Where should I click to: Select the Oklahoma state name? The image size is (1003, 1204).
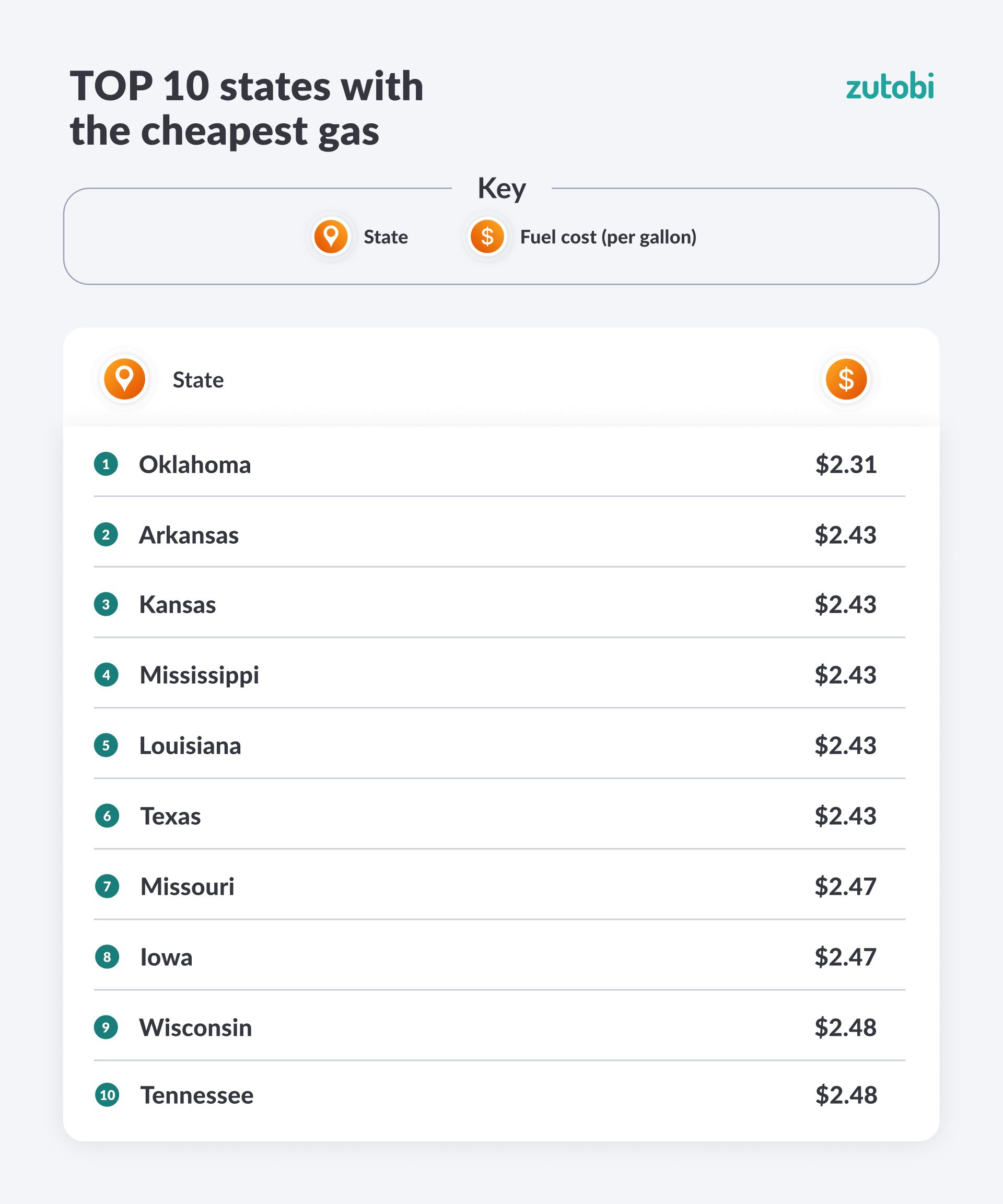[195, 464]
